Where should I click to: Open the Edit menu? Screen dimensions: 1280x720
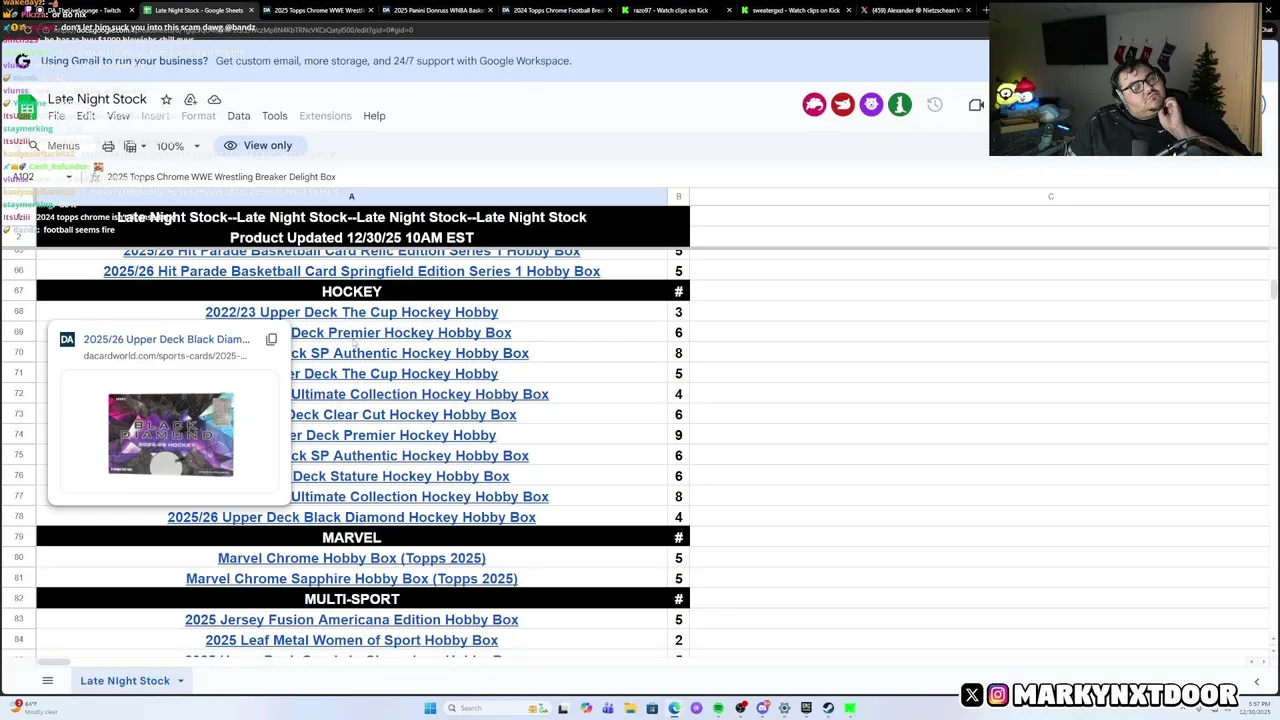tap(86, 116)
